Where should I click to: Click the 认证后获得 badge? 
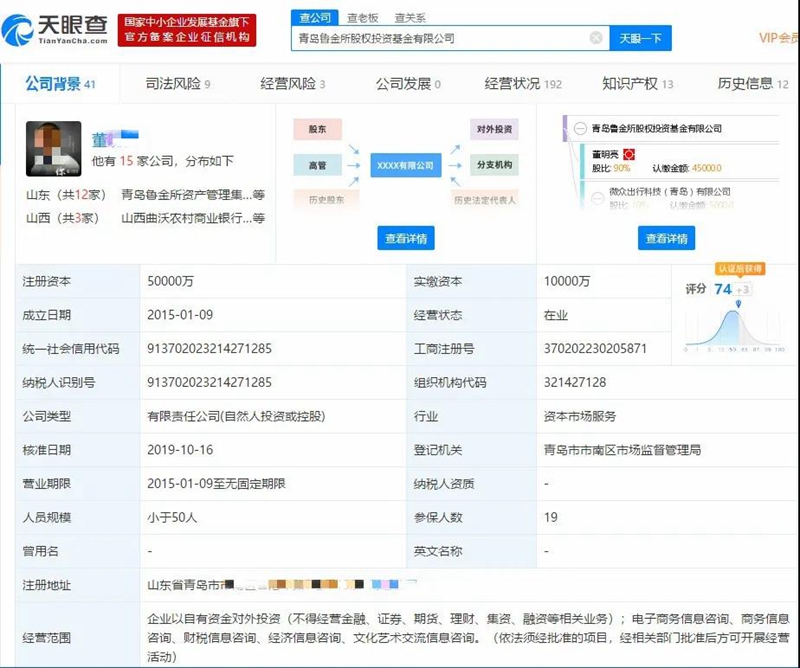pyautogui.click(x=740, y=268)
